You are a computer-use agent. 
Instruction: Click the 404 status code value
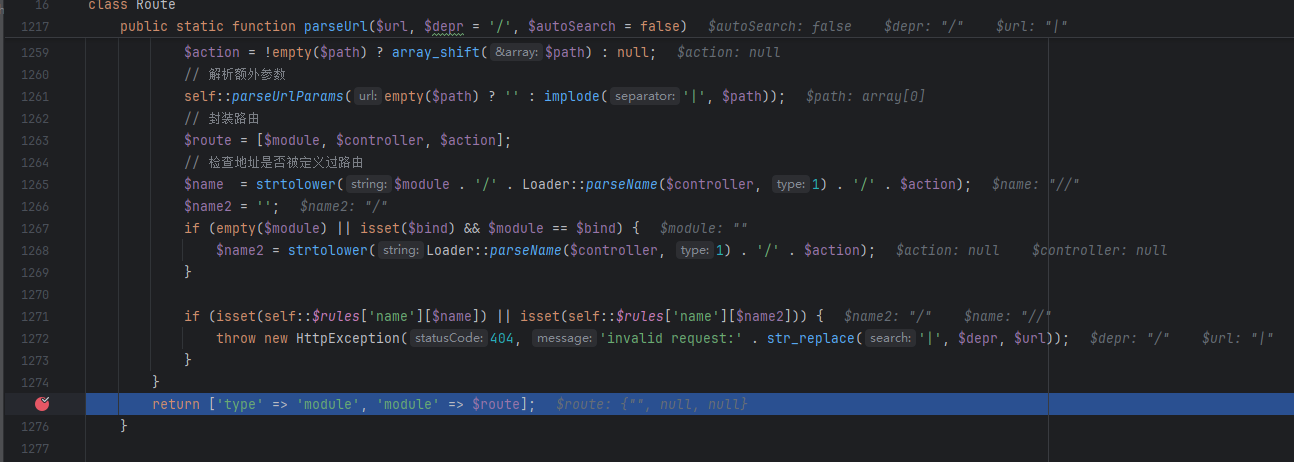click(501, 338)
